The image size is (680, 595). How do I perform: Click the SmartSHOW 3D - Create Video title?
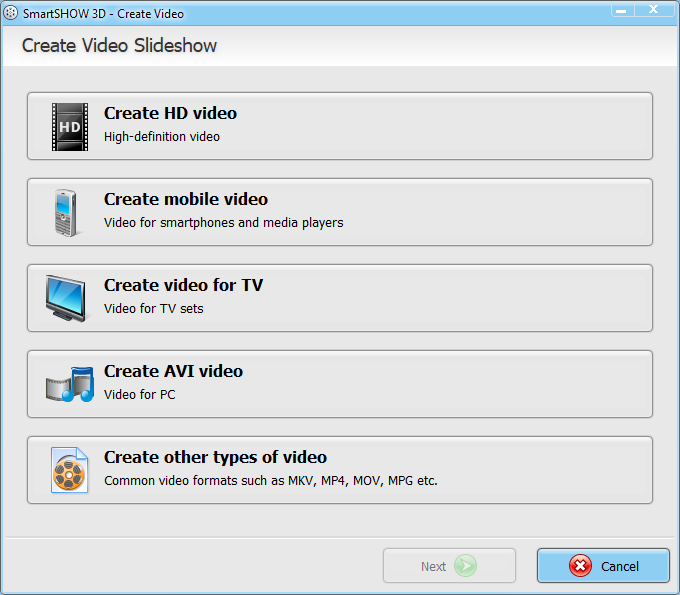pyautogui.click(x=103, y=14)
